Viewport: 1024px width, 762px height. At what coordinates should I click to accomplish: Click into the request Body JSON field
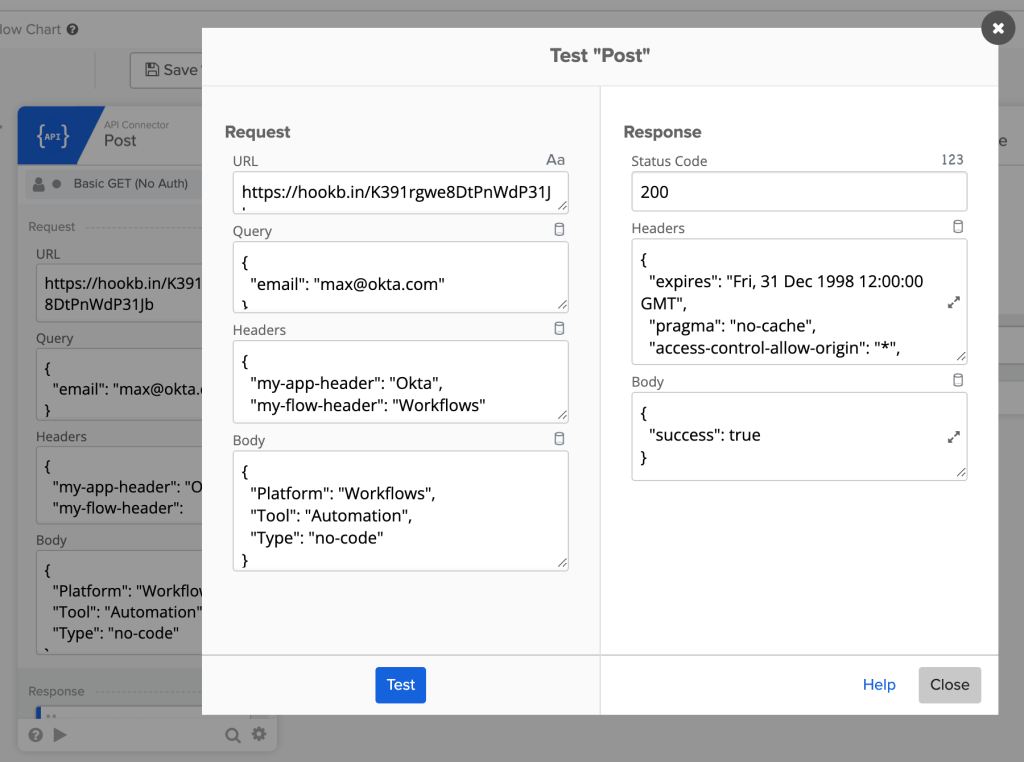tap(400, 510)
